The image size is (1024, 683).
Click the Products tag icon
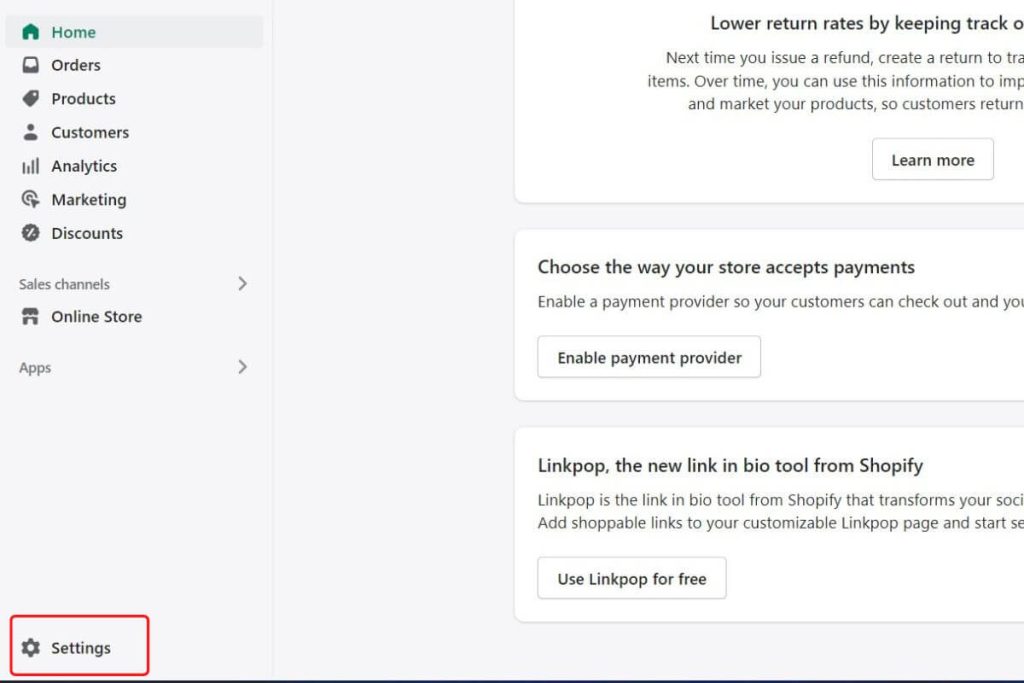(31, 99)
